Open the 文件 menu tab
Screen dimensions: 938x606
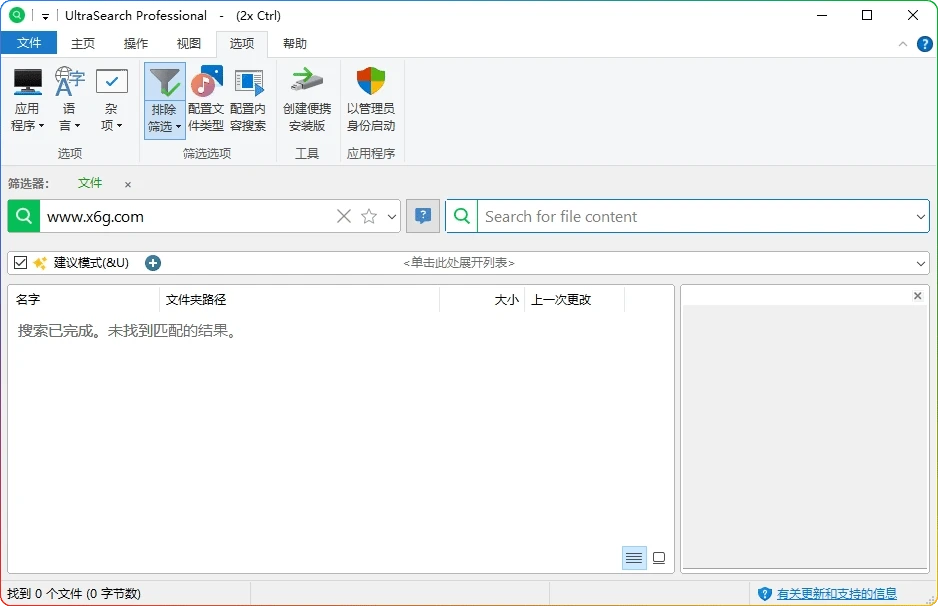pyautogui.click(x=29, y=43)
